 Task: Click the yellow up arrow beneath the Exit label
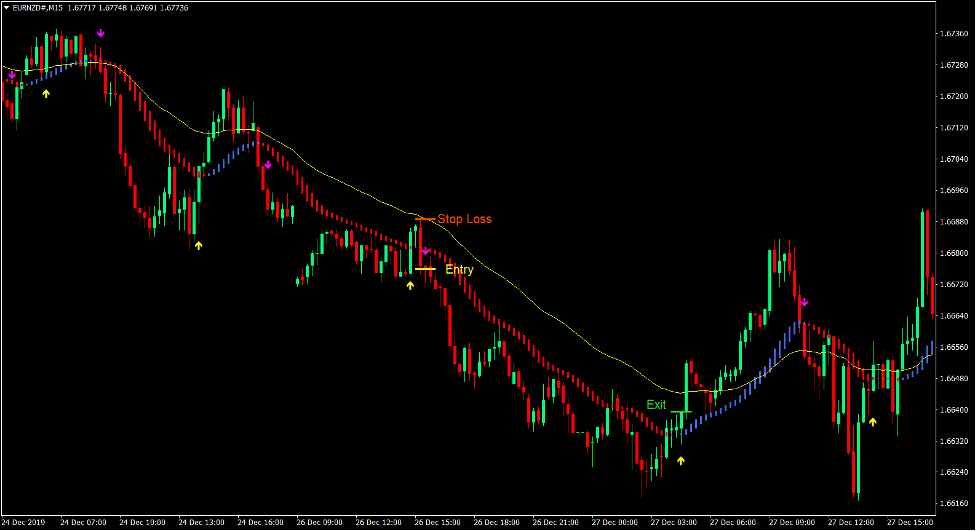pos(681,461)
